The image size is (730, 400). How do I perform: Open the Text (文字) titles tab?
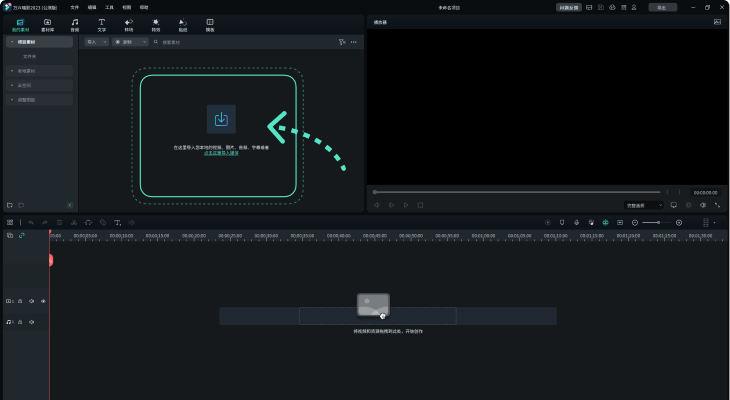tap(101, 24)
